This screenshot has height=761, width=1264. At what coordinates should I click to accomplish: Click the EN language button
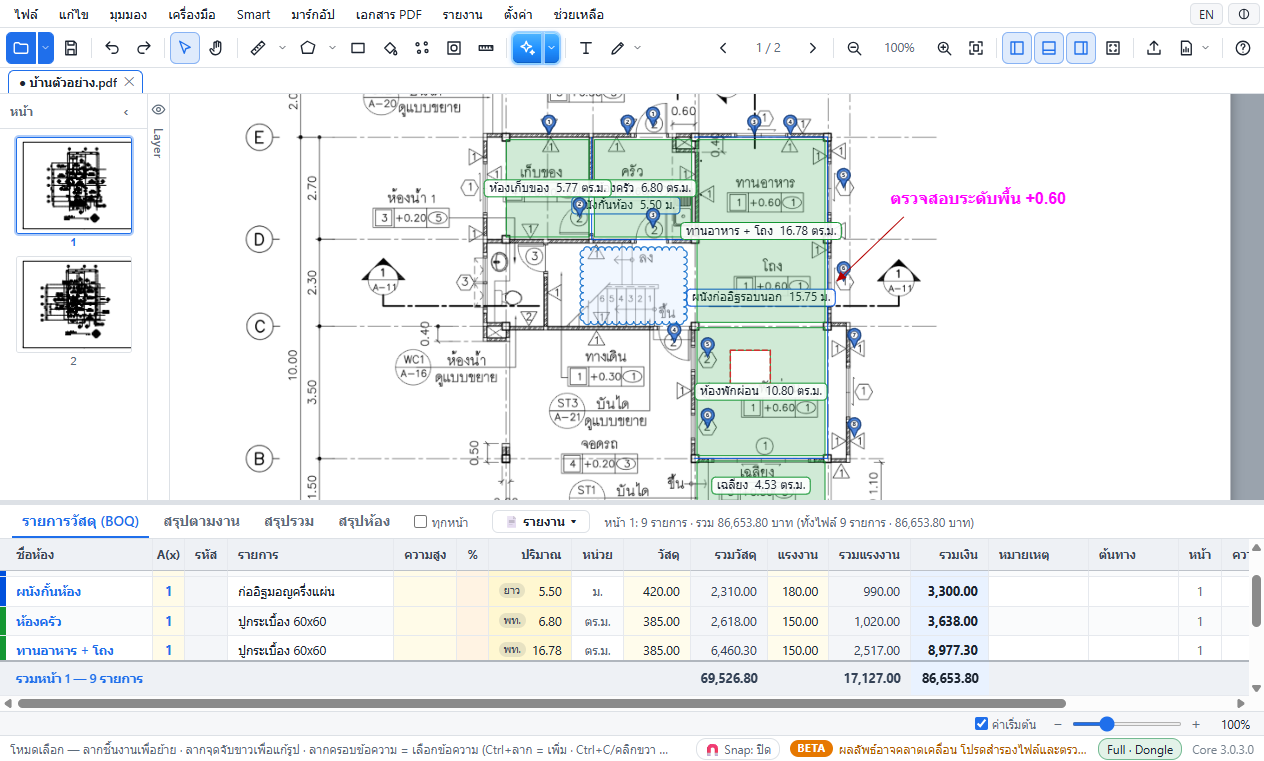click(x=1206, y=15)
